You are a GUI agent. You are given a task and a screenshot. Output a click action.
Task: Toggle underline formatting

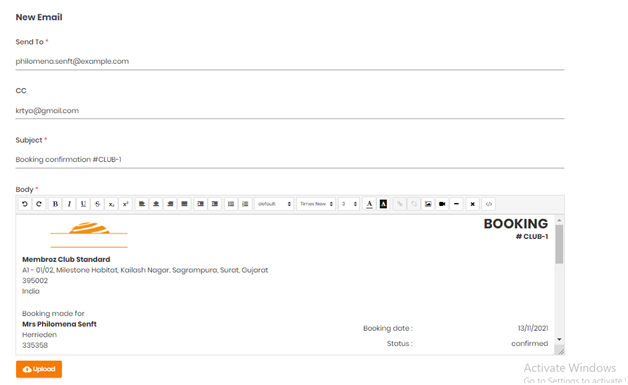(x=83, y=204)
